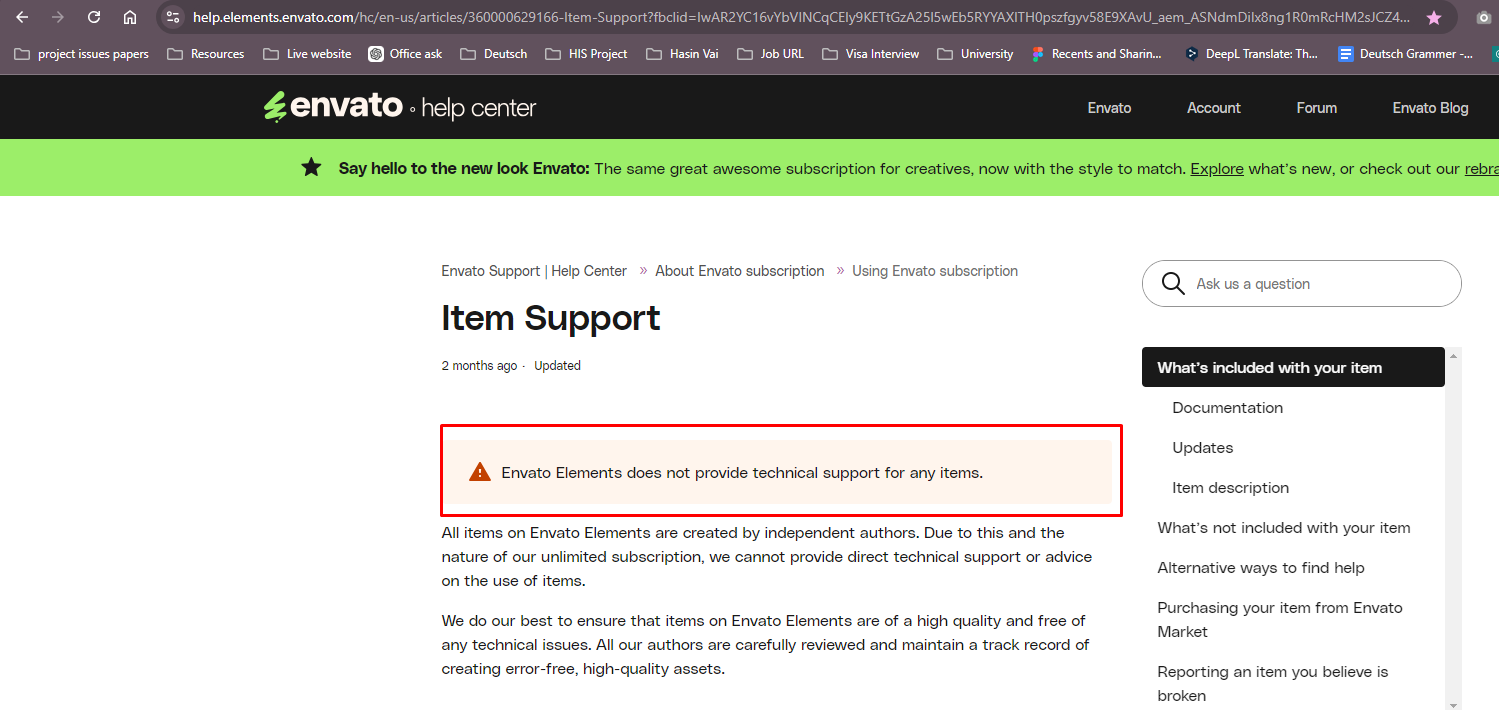Click the 'does not provide technical support' notice text
Image resolution: width=1499 pixels, height=710 pixels.
[742, 472]
